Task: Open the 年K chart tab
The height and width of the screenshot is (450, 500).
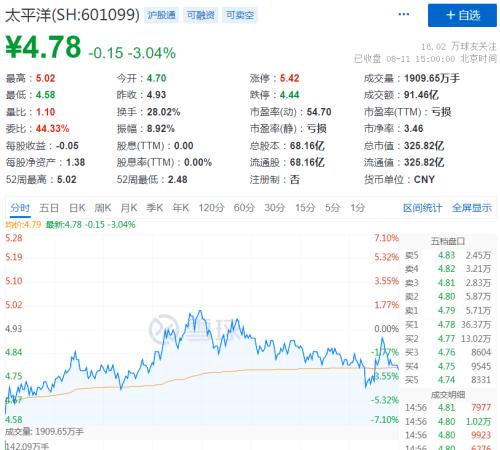Action: point(181,208)
